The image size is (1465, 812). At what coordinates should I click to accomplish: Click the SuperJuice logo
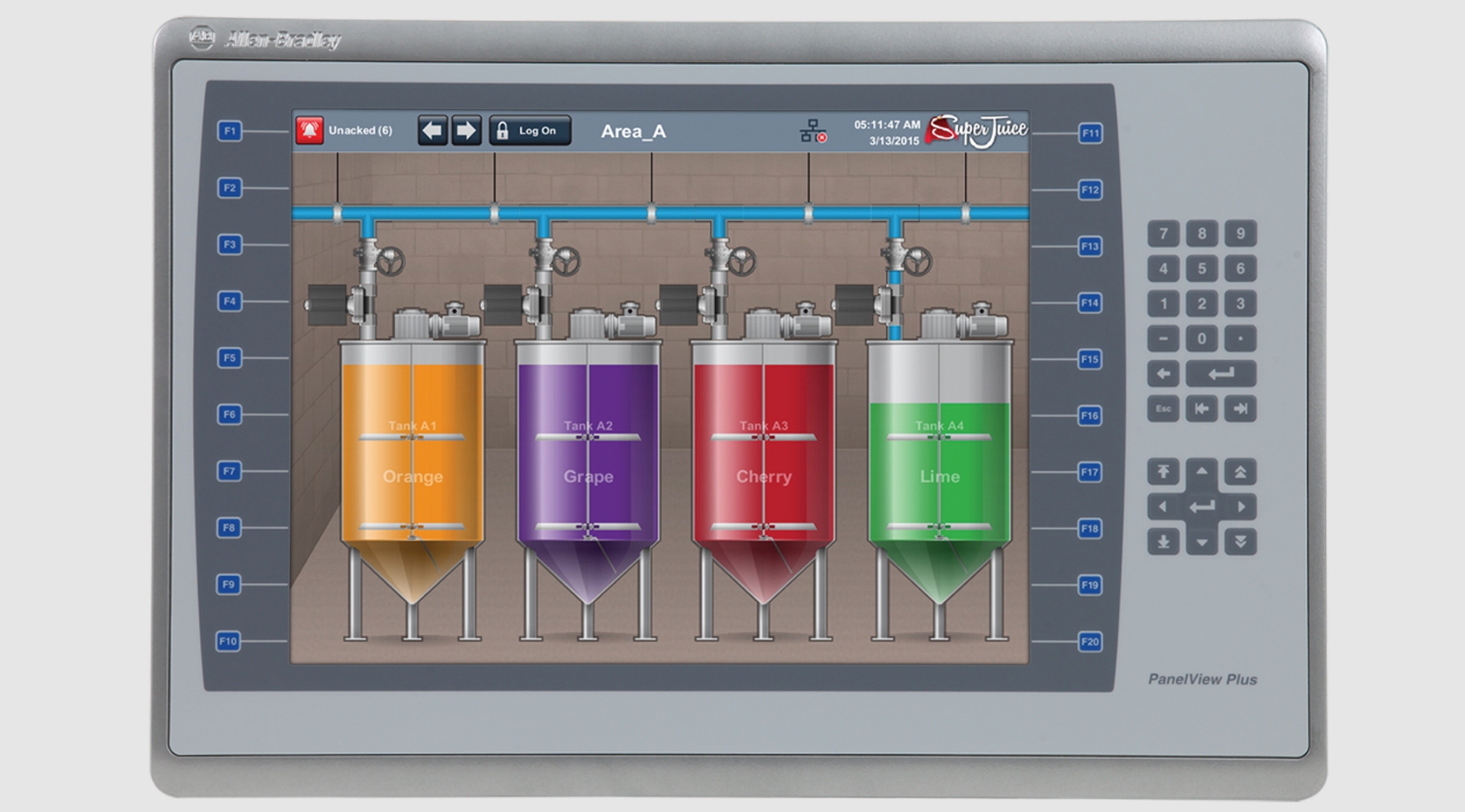pyautogui.click(x=977, y=131)
